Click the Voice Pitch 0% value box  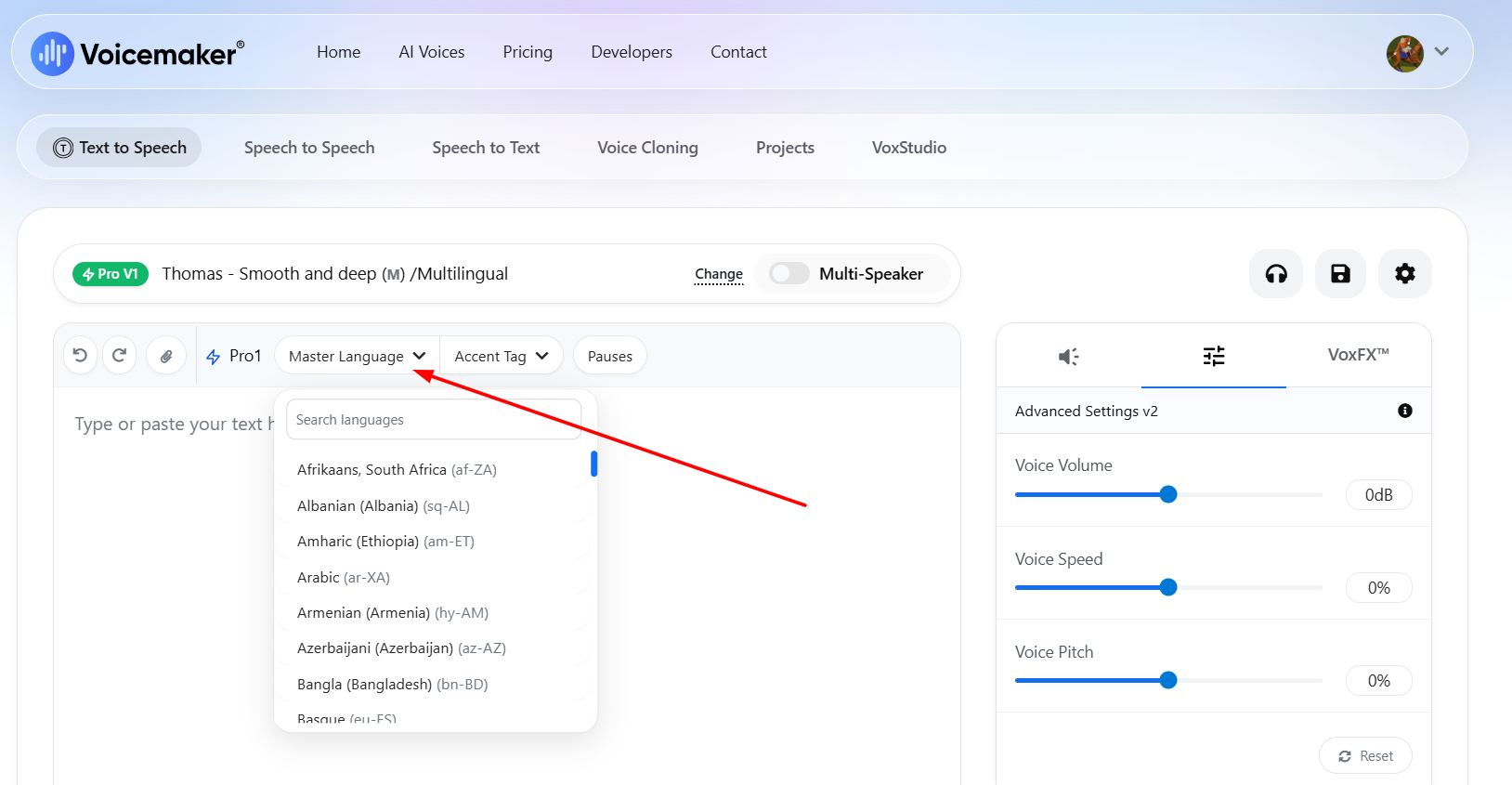[1379, 681]
